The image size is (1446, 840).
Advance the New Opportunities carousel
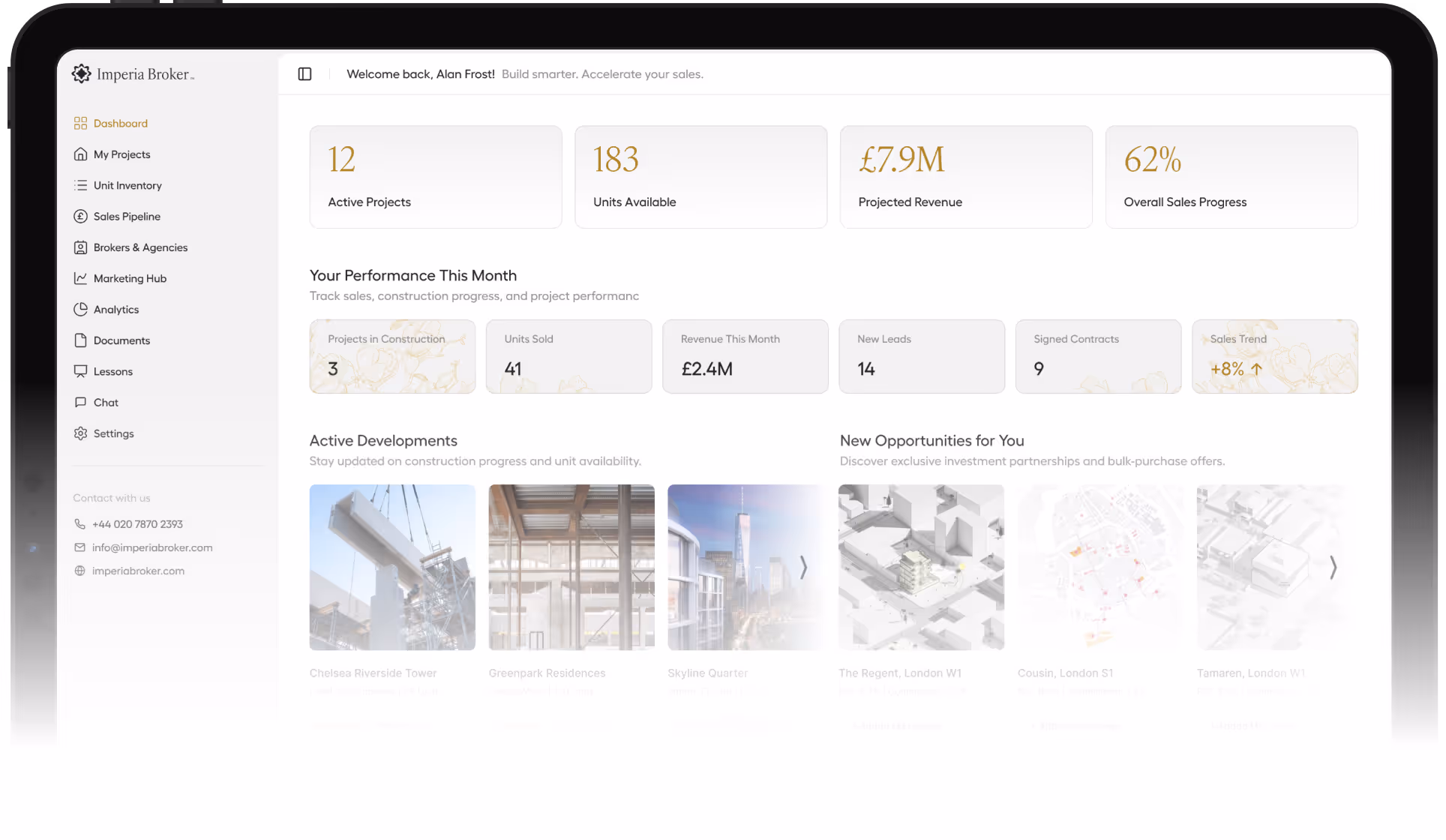(x=1333, y=568)
